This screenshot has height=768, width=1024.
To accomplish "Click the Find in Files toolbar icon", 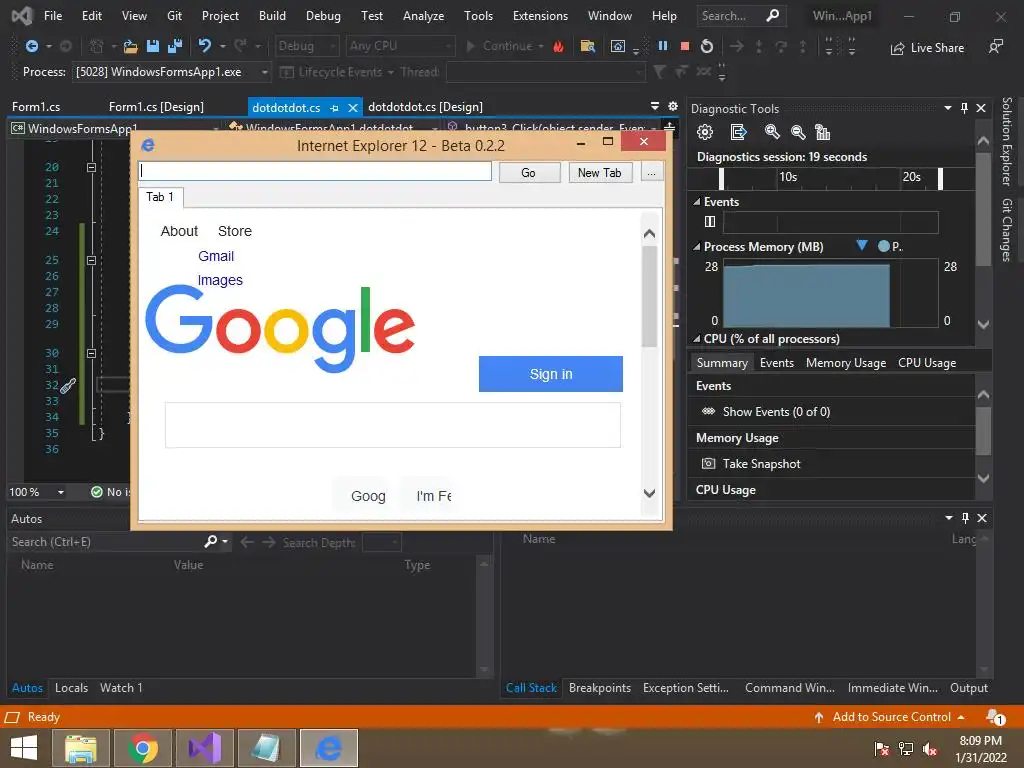I will tap(588, 46).
